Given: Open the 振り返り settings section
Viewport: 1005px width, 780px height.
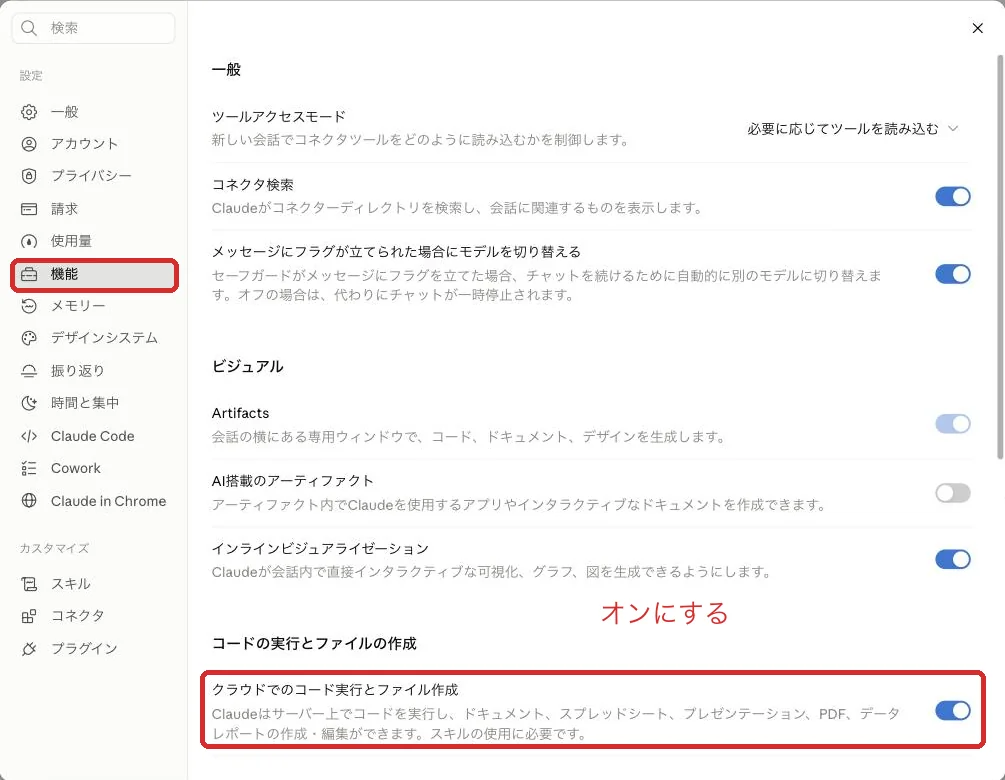Looking at the screenshot, I should coord(94,371).
